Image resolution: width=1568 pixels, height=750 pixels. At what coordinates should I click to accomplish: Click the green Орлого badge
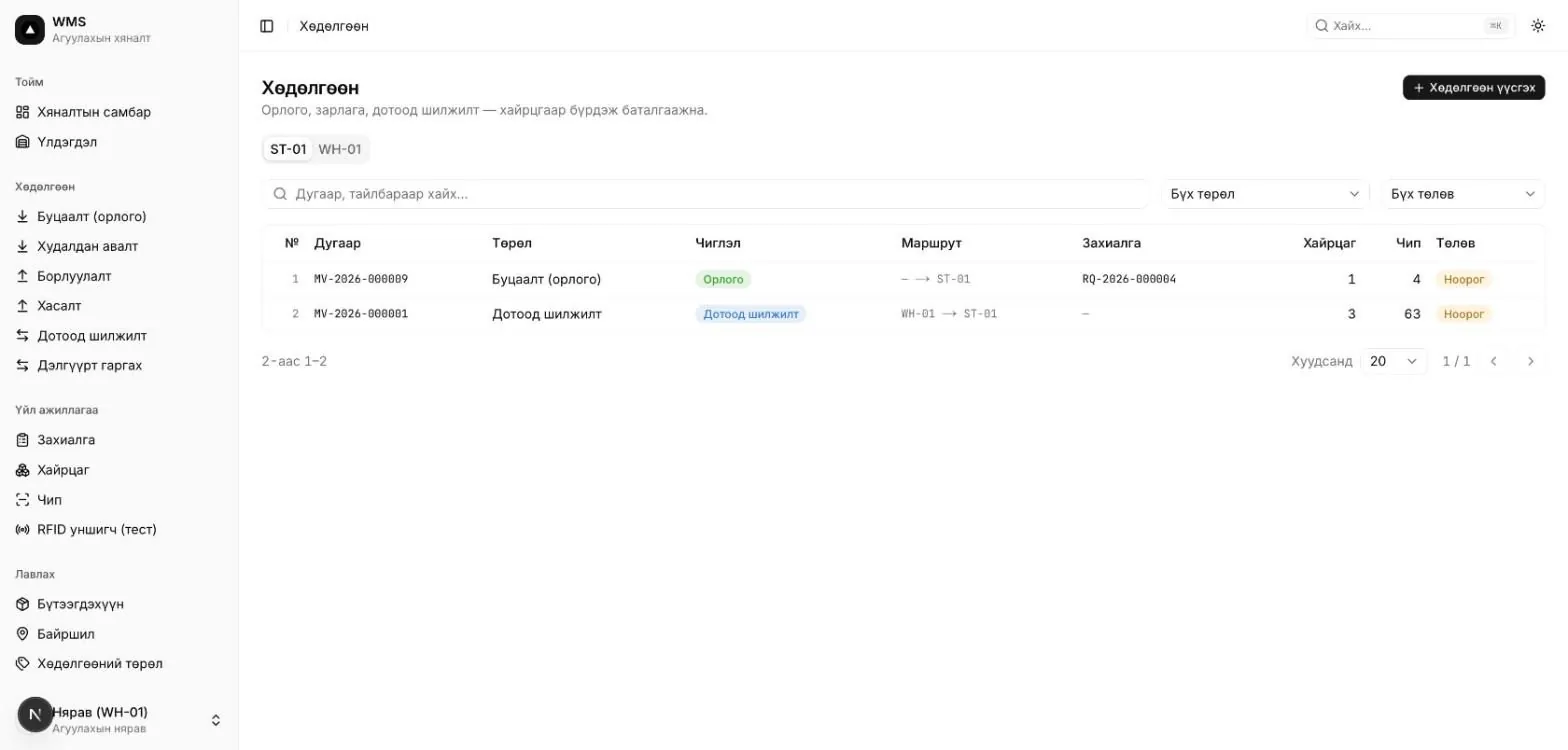tap(723, 279)
